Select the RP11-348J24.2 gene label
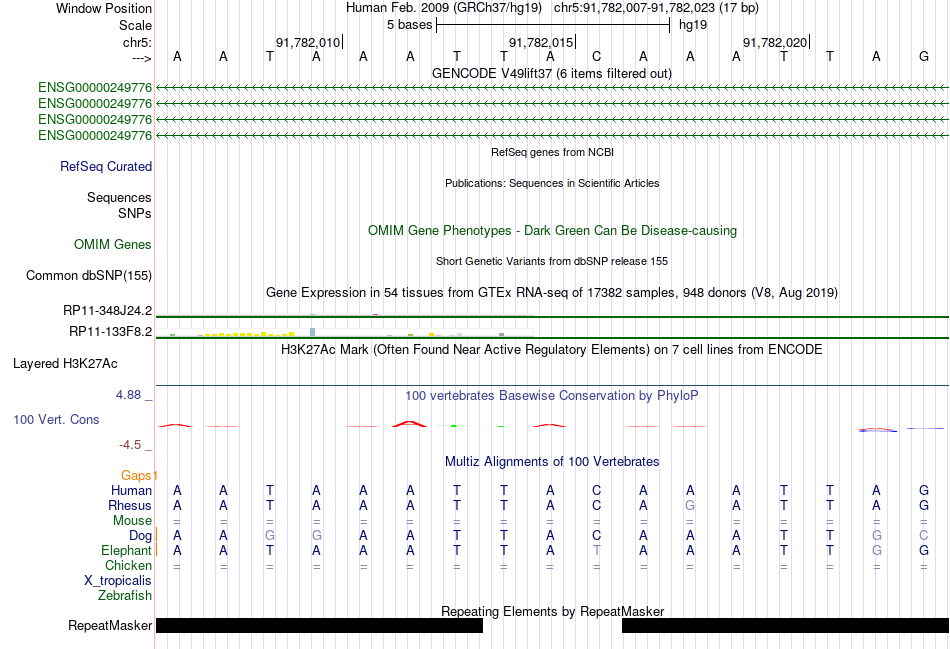The width and height of the screenshot is (950, 649). click(107, 311)
